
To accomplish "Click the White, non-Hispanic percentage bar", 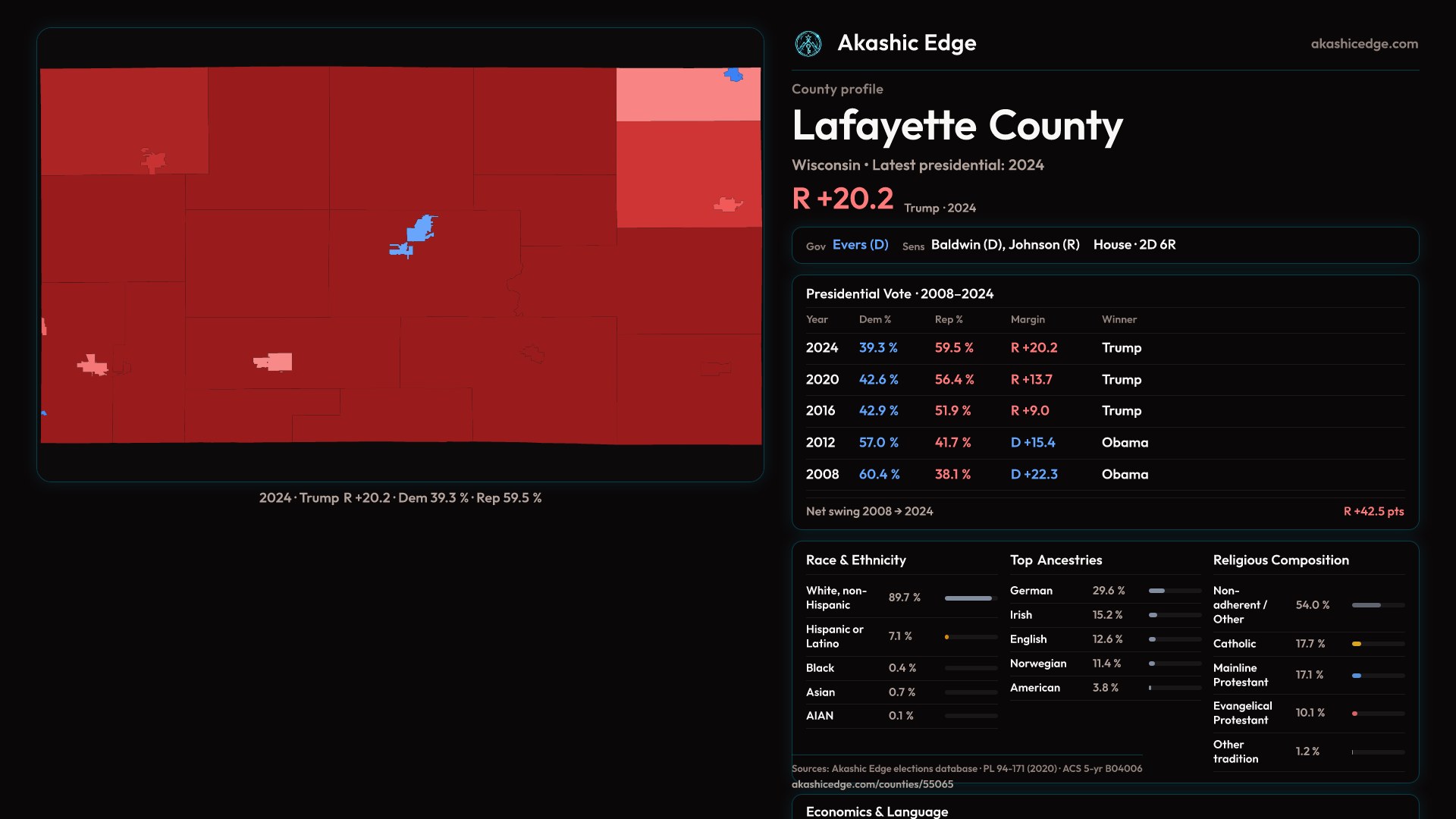I will tap(970, 598).
